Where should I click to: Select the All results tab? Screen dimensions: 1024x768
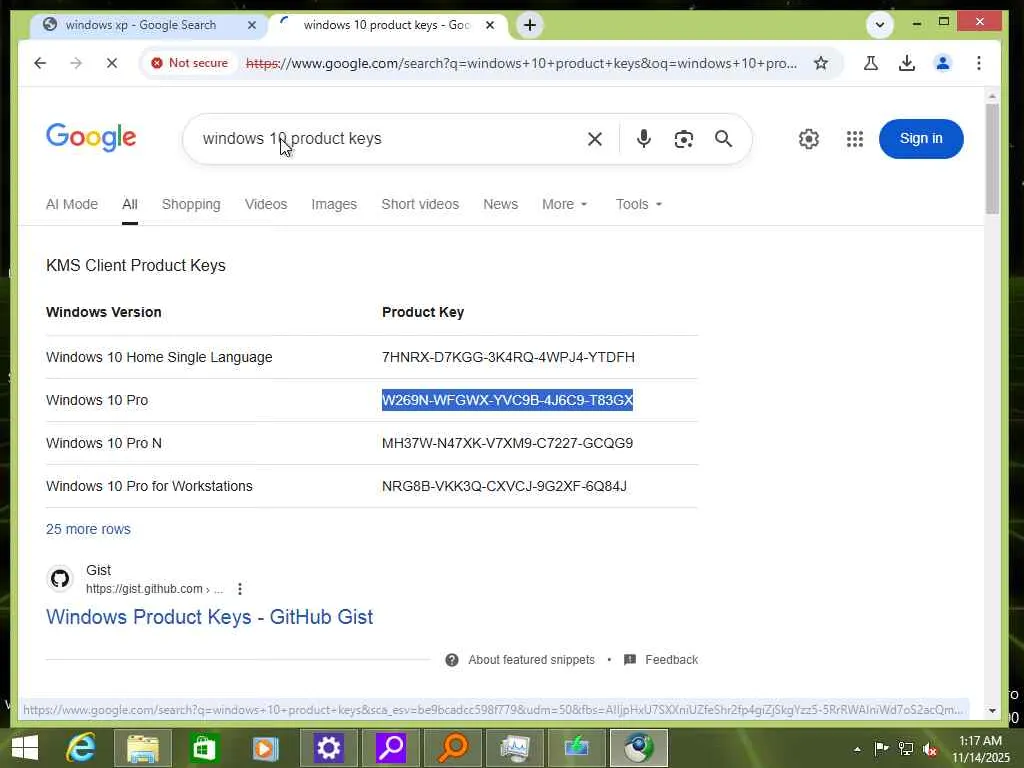[x=129, y=204]
